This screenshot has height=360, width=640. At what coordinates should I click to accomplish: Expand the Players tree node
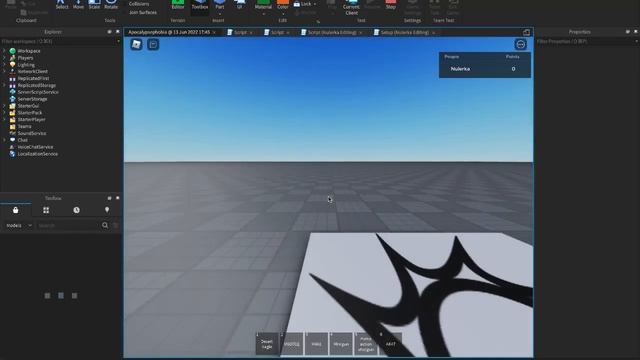click(4, 58)
